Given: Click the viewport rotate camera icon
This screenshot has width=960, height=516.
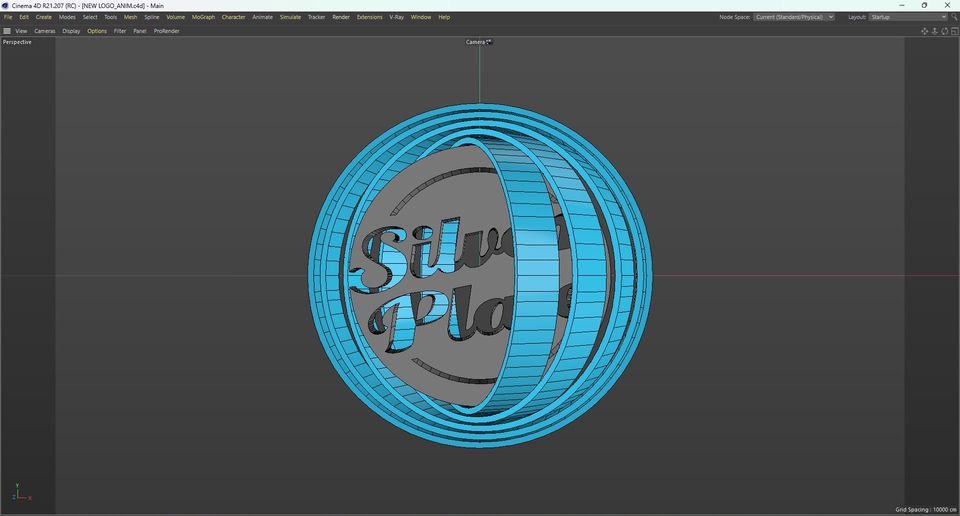Looking at the screenshot, I should pos(945,31).
